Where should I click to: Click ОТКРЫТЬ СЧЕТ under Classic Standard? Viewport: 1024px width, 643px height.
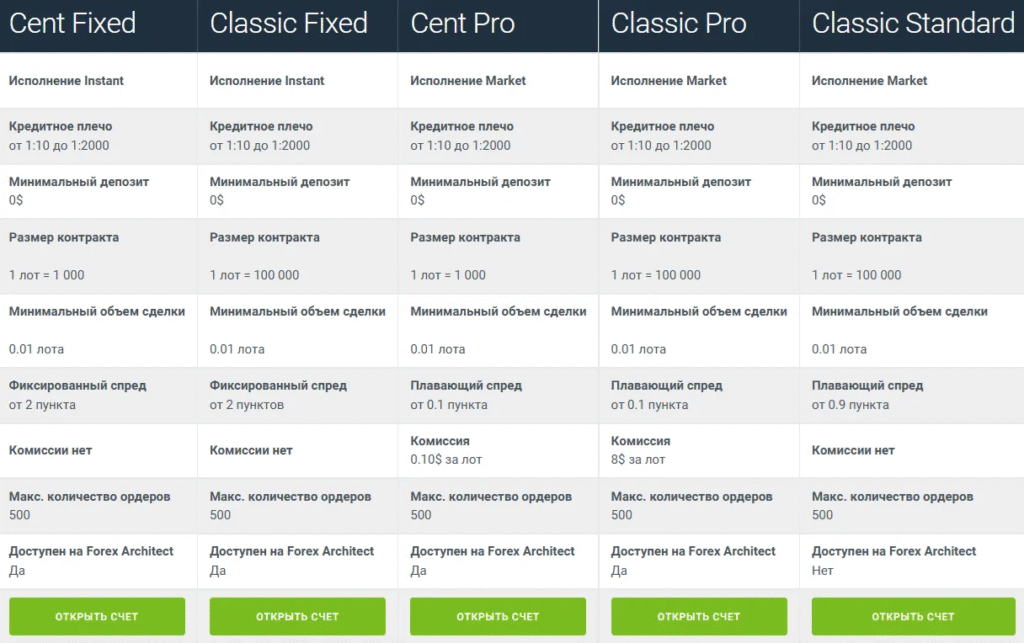(912, 616)
